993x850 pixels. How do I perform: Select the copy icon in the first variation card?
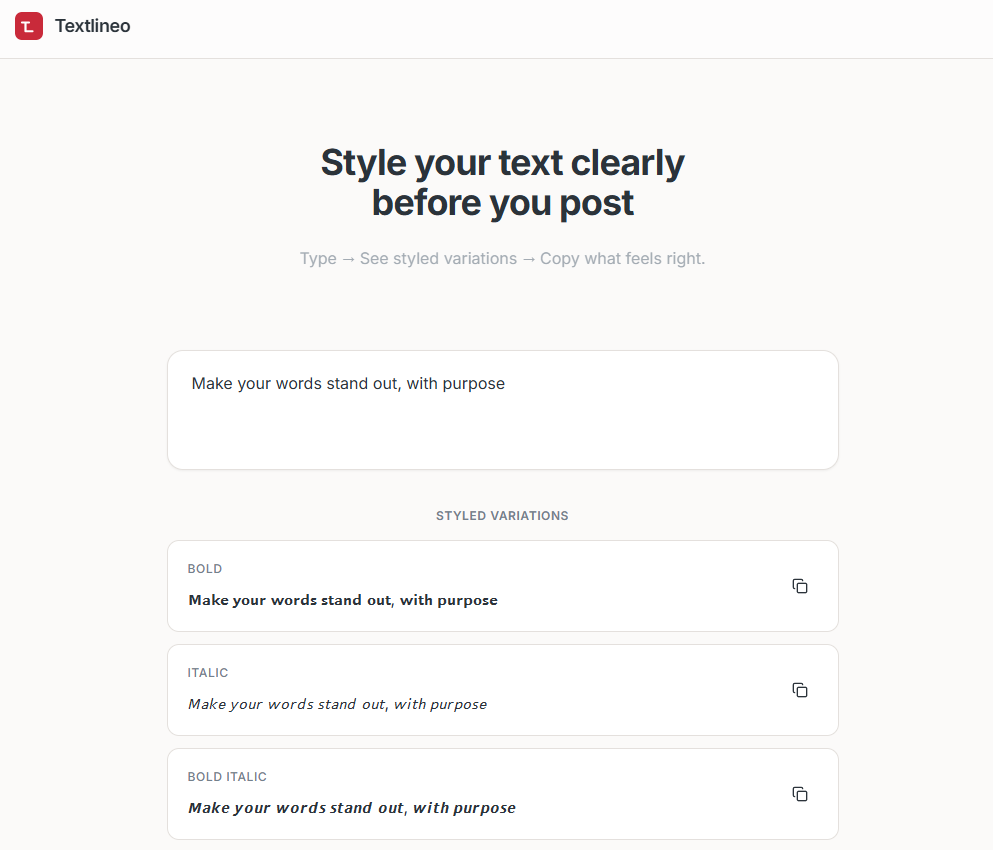800,586
